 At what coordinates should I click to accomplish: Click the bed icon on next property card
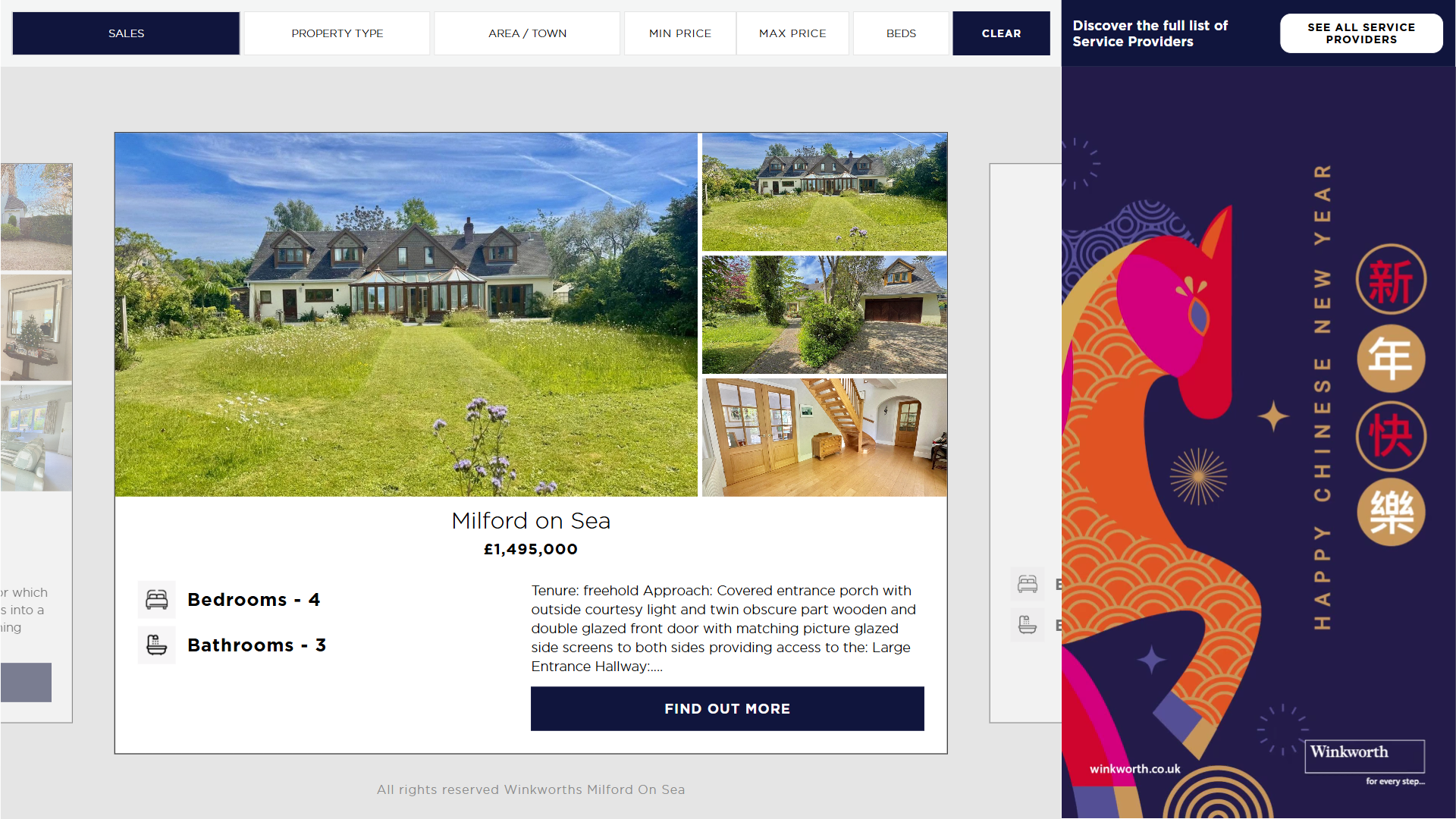tap(1028, 584)
